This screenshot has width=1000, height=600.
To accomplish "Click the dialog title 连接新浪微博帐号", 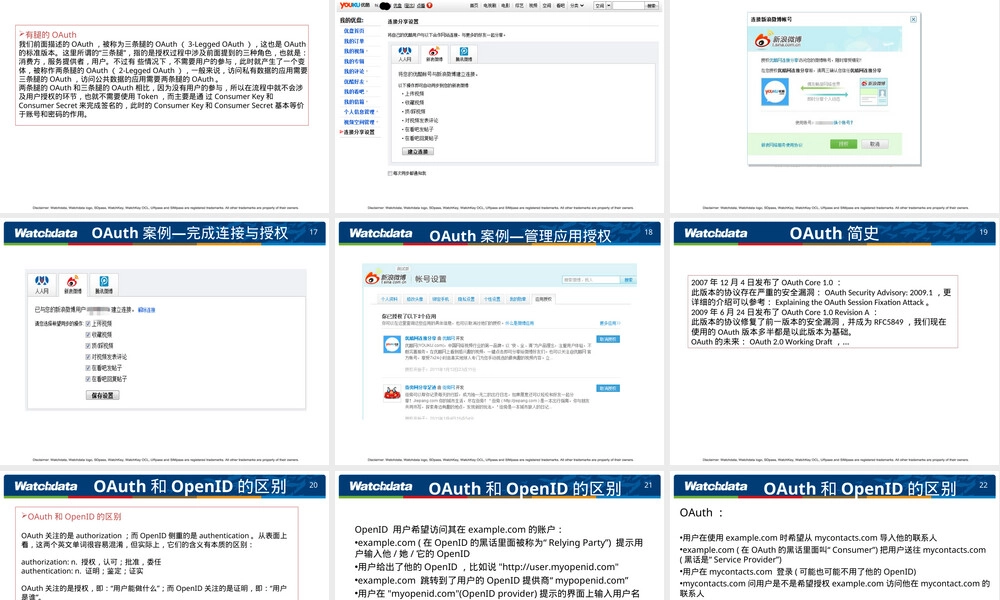I will (771, 20).
